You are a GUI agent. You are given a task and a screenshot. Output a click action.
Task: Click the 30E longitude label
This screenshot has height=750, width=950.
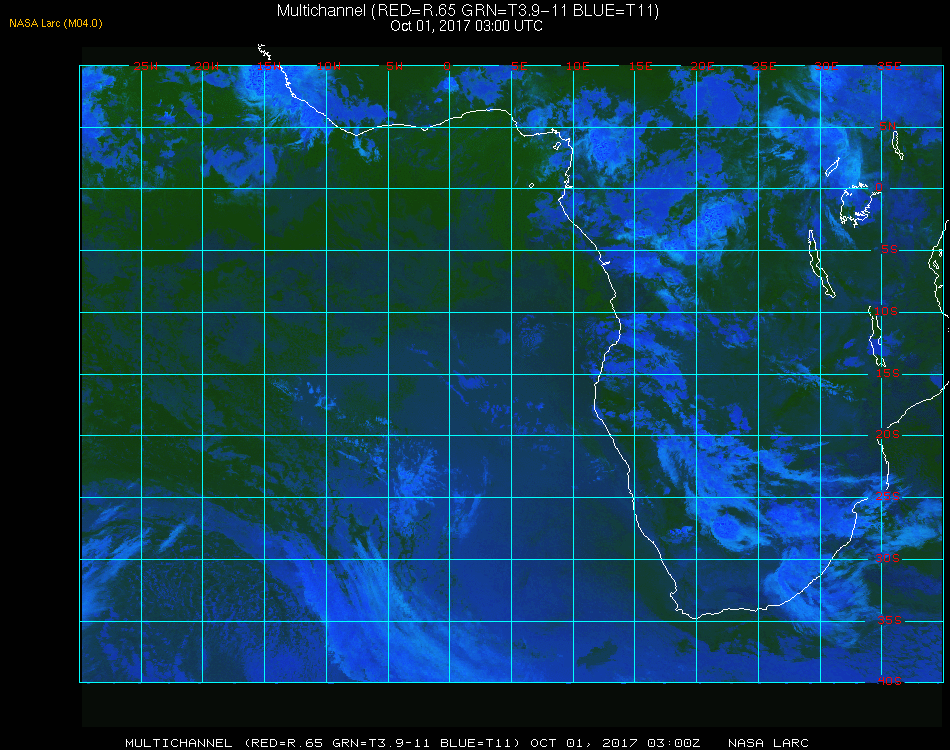click(x=826, y=66)
